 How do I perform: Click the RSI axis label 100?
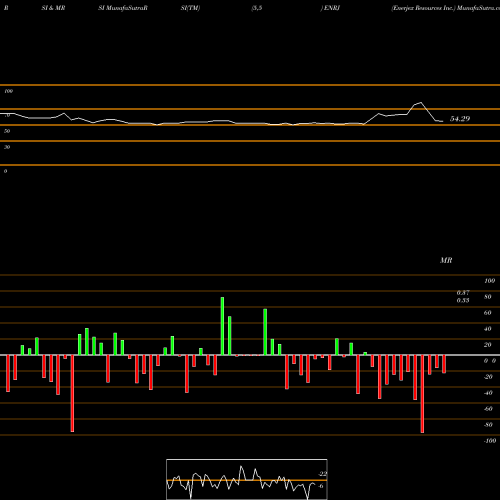point(8,91)
